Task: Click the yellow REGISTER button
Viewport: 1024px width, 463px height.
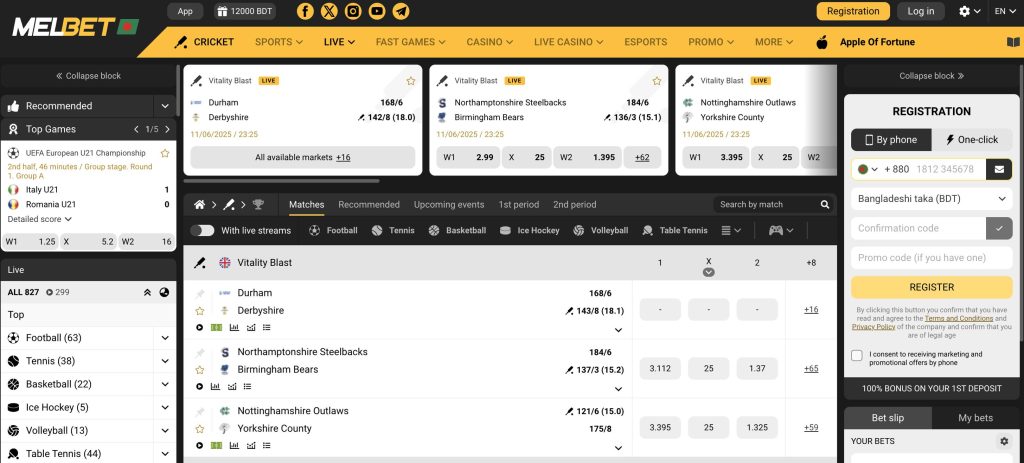Action: click(932, 287)
